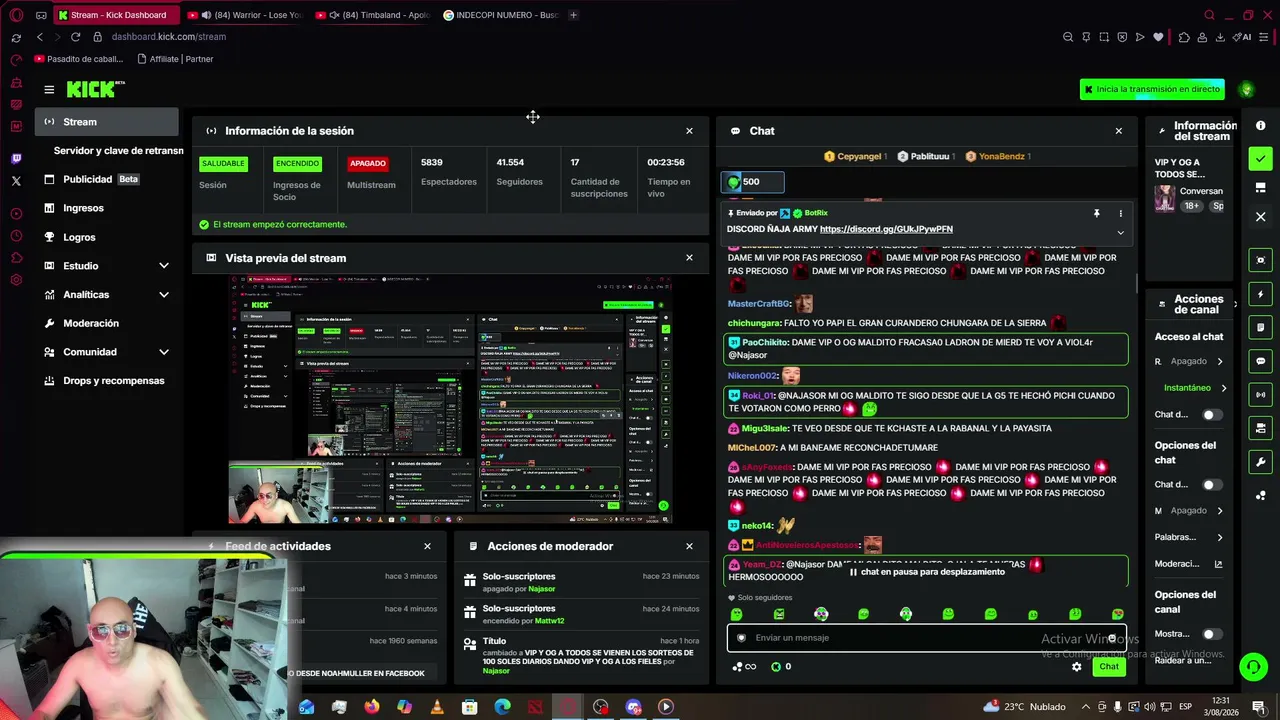
Task: Open the Palabras... option arrow
Action: [1220, 538]
